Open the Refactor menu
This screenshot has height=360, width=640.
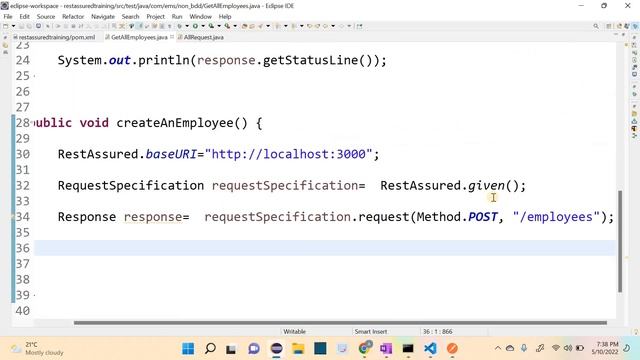pos(73,16)
